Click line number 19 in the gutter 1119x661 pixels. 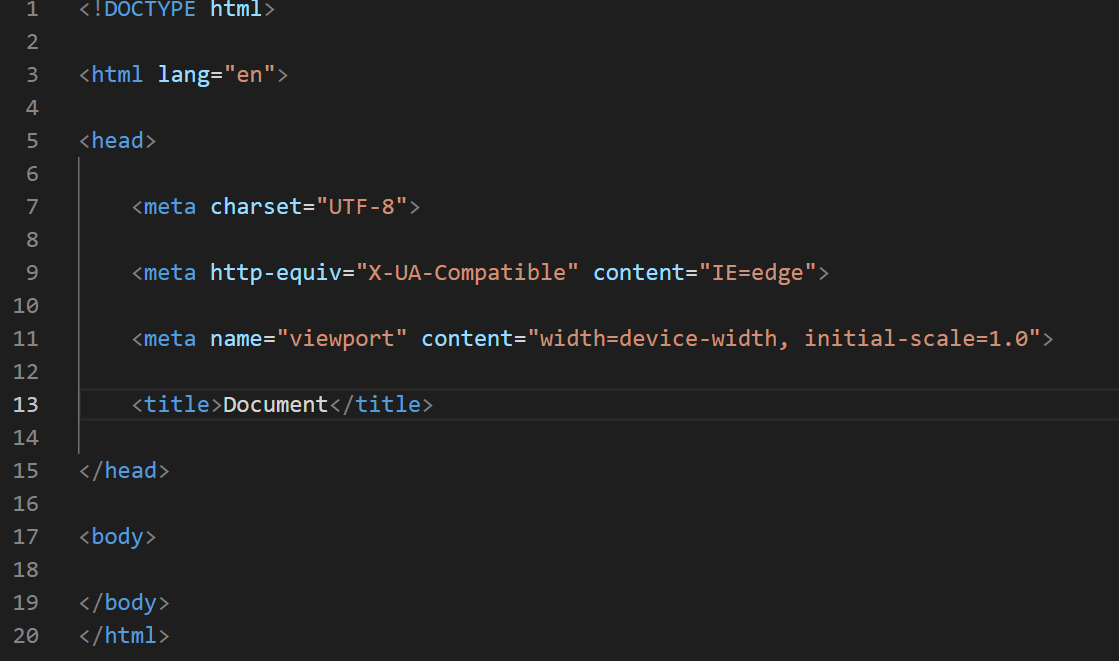(x=26, y=602)
